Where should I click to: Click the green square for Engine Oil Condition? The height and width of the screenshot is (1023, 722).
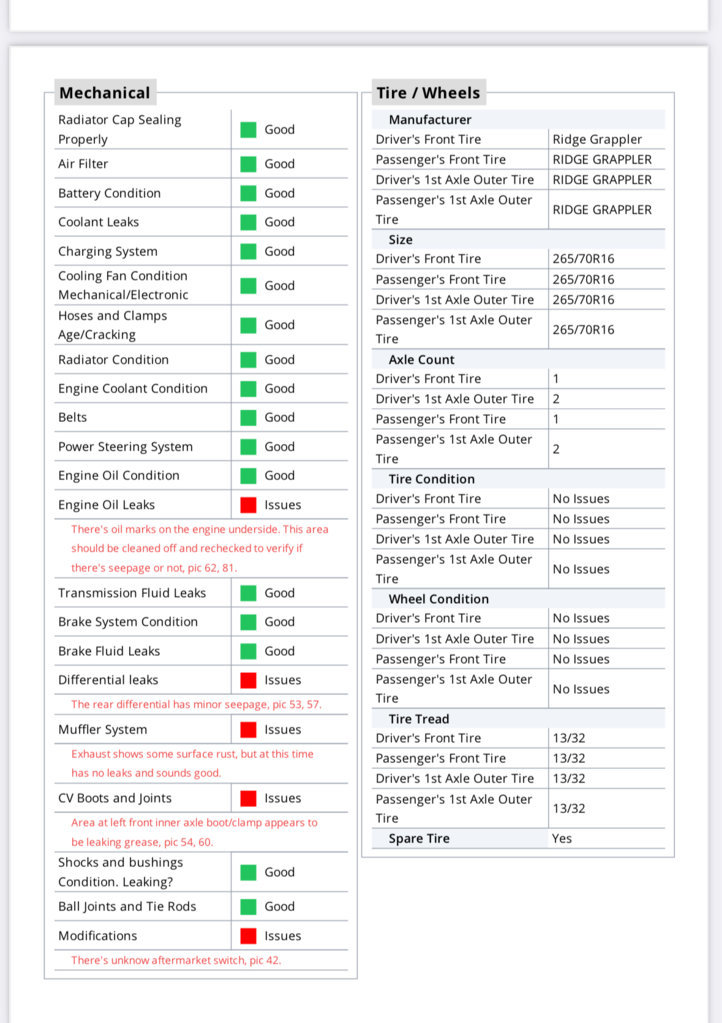coord(248,475)
